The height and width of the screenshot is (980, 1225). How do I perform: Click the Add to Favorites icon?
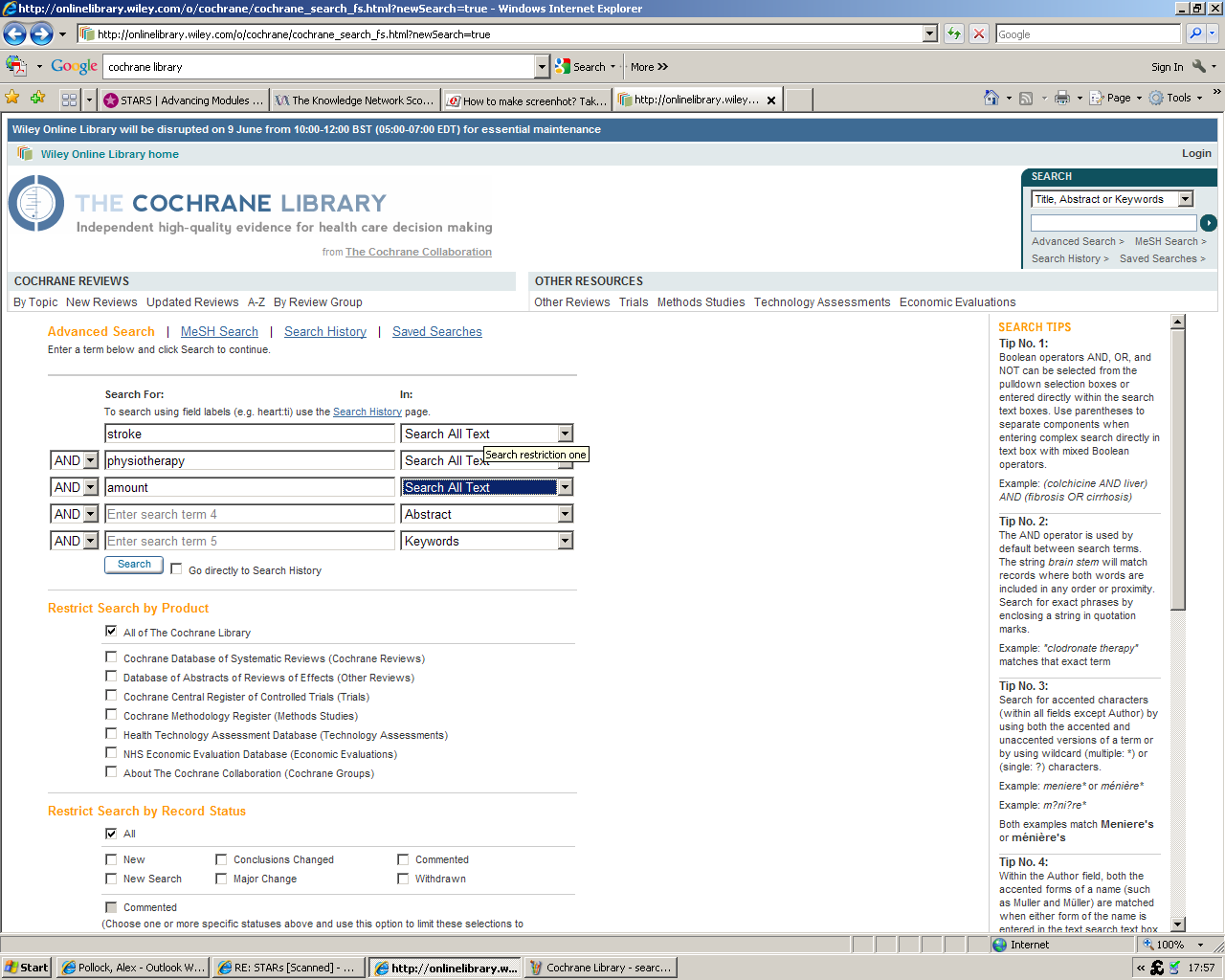[37, 98]
